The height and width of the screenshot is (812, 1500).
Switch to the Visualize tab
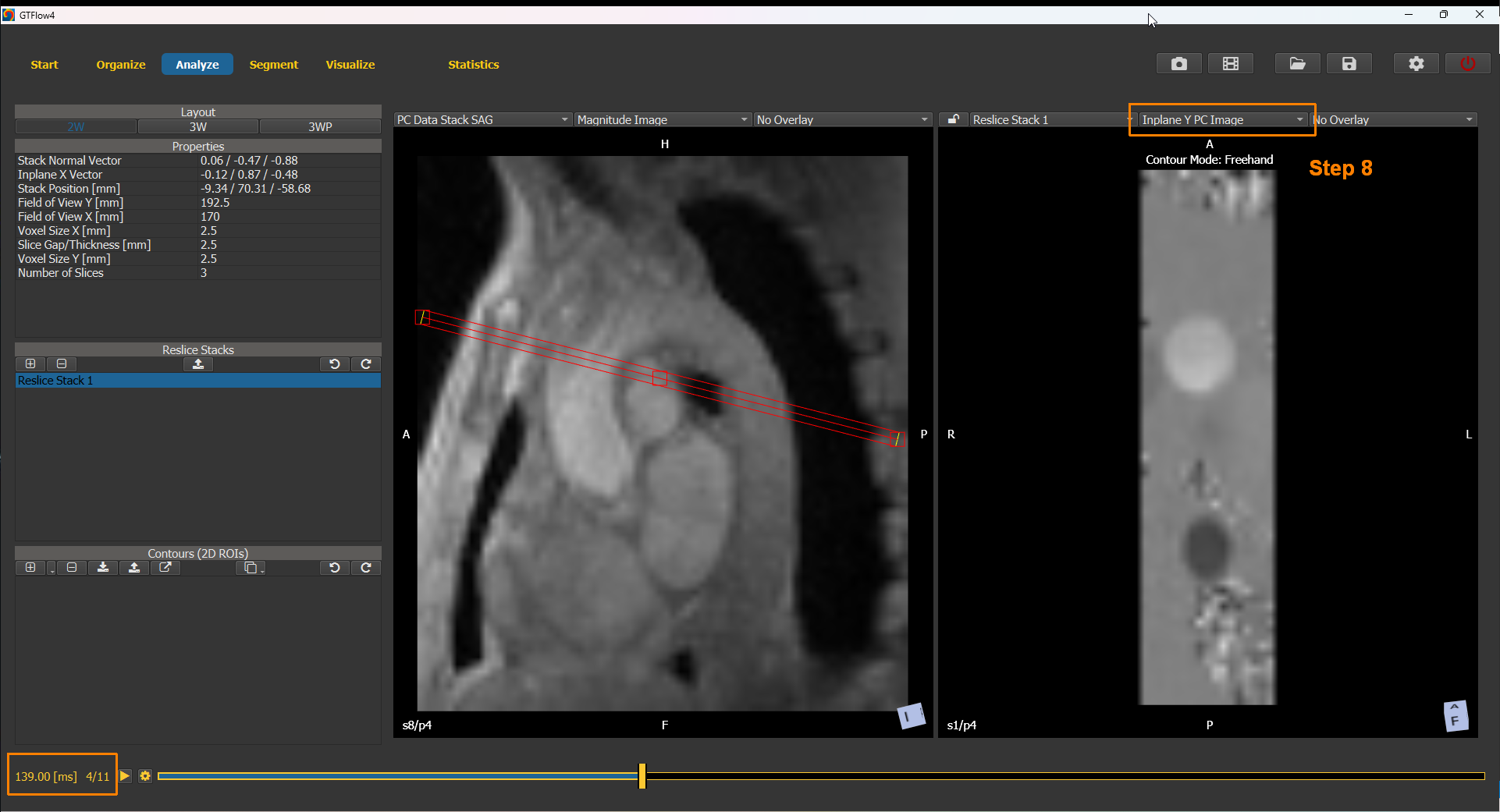point(350,65)
